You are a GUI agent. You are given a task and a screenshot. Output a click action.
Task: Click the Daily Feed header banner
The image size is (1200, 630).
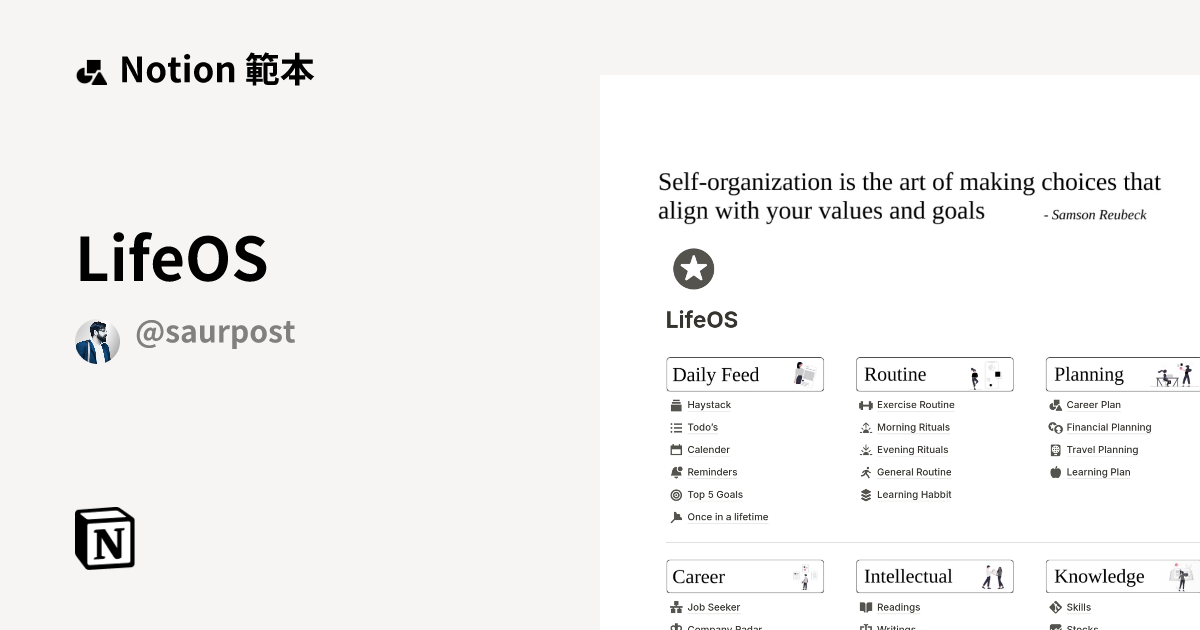pyautogui.click(x=745, y=374)
